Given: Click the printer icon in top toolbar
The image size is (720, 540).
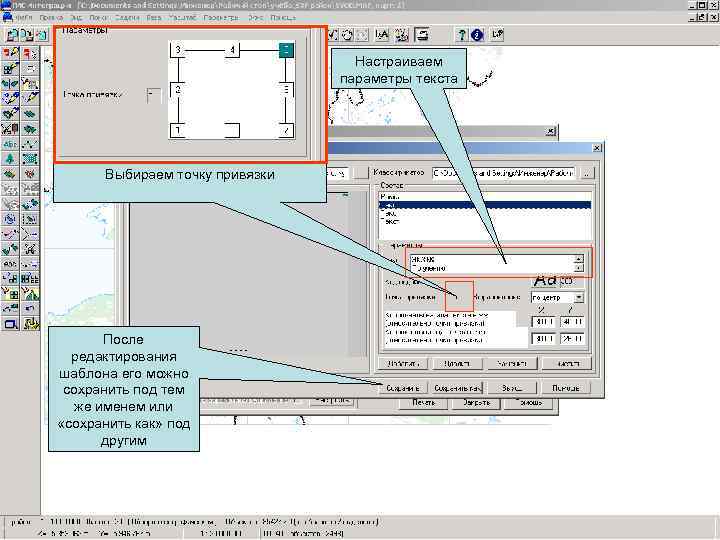Looking at the screenshot, I should (x=422, y=34).
